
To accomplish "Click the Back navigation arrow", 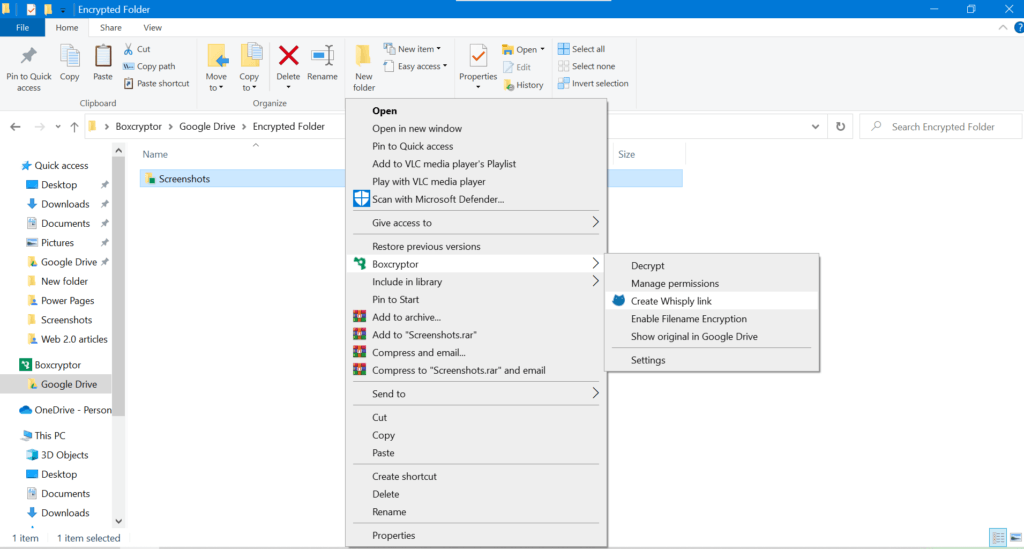I will coord(15,127).
